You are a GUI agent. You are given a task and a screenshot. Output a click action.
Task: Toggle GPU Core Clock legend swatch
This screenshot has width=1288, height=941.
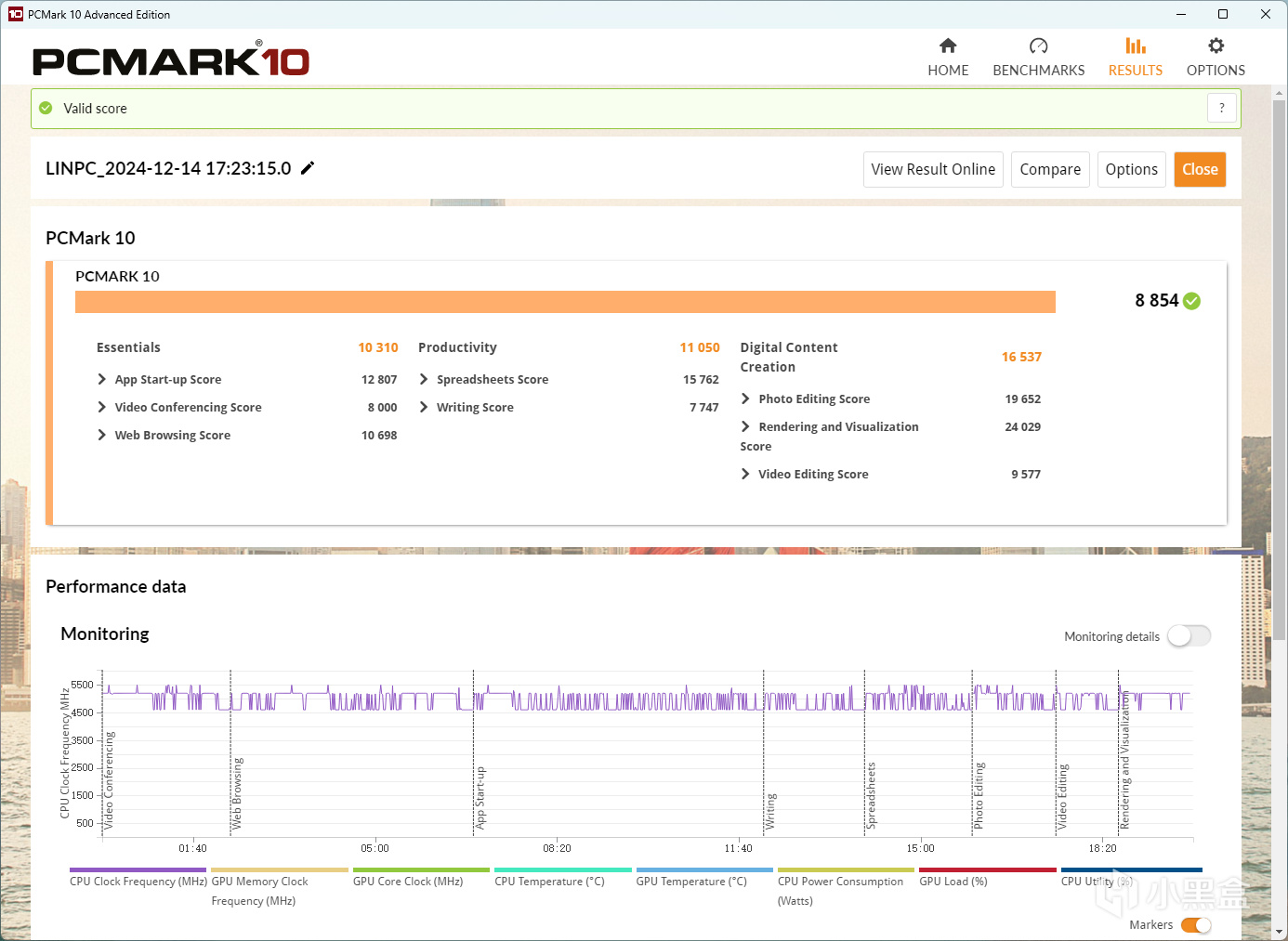[421, 870]
